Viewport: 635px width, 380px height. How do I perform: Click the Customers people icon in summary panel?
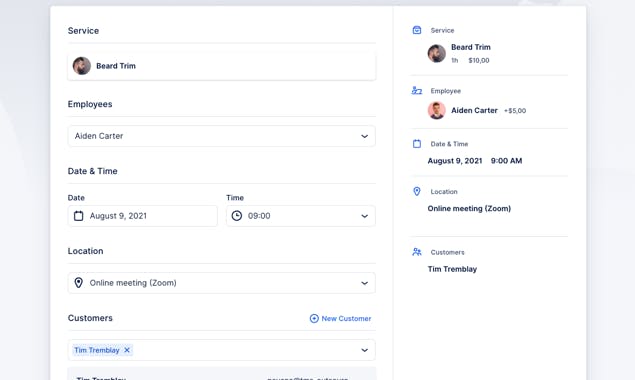click(417, 252)
